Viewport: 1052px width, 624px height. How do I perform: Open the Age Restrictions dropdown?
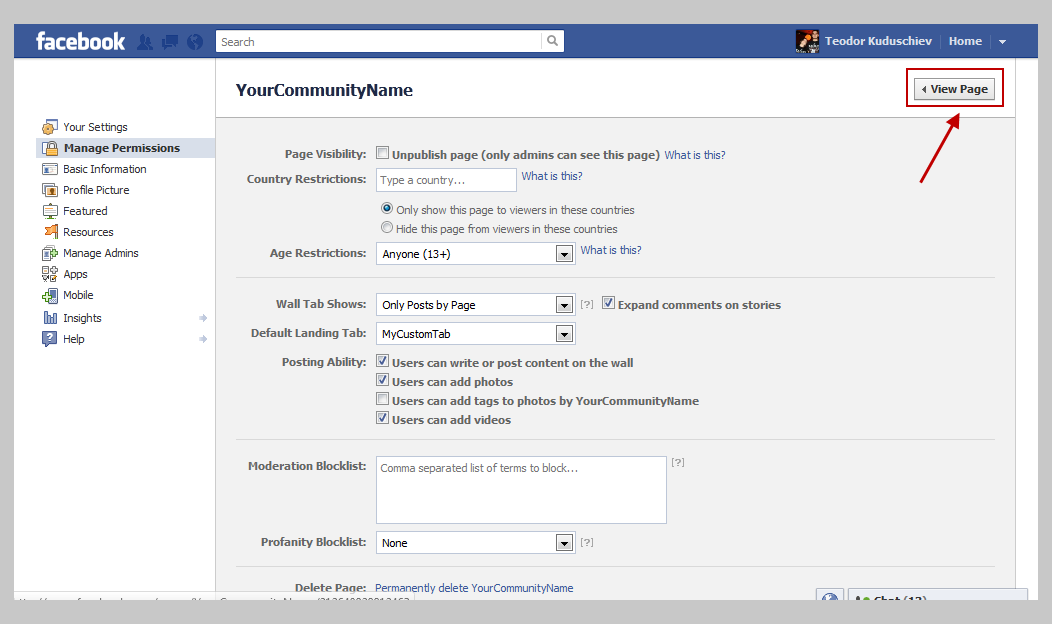(476, 254)
